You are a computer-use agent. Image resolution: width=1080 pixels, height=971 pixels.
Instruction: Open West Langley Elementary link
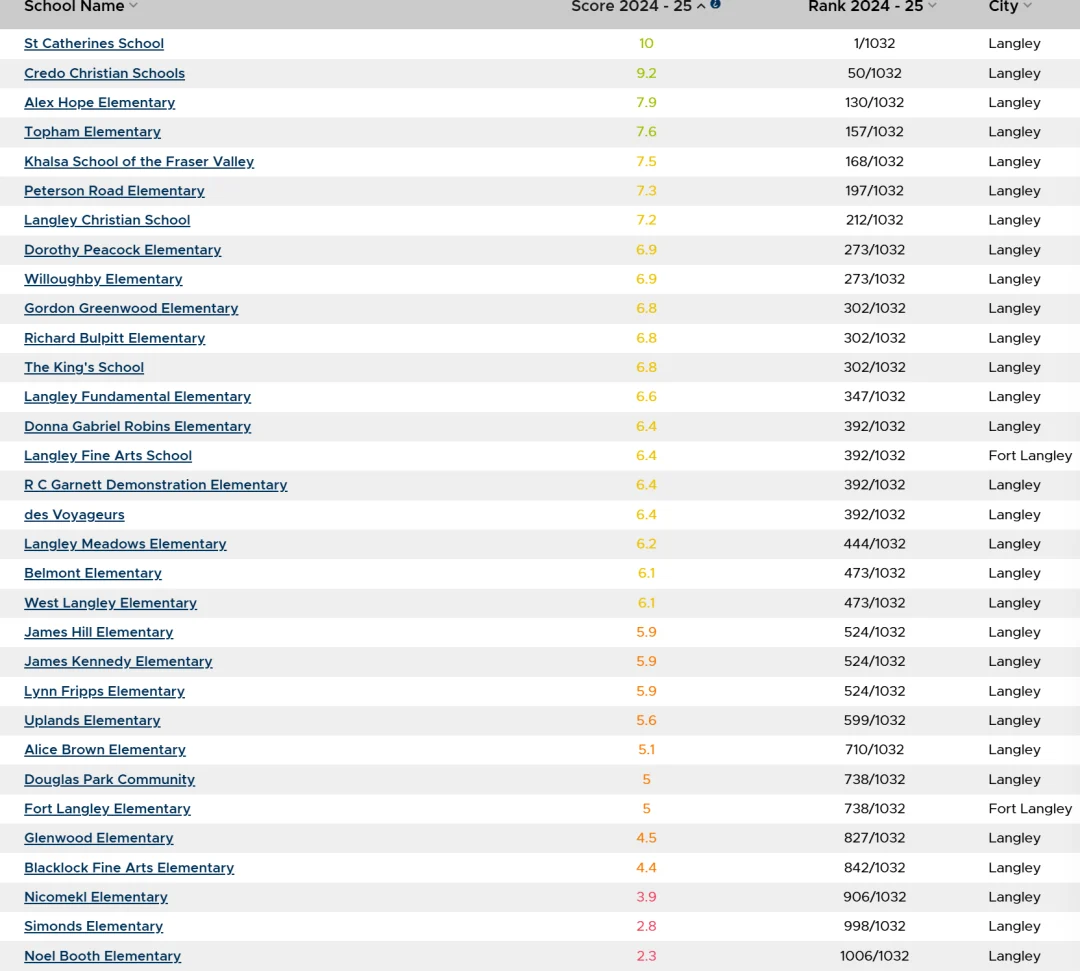coord(111,603)
